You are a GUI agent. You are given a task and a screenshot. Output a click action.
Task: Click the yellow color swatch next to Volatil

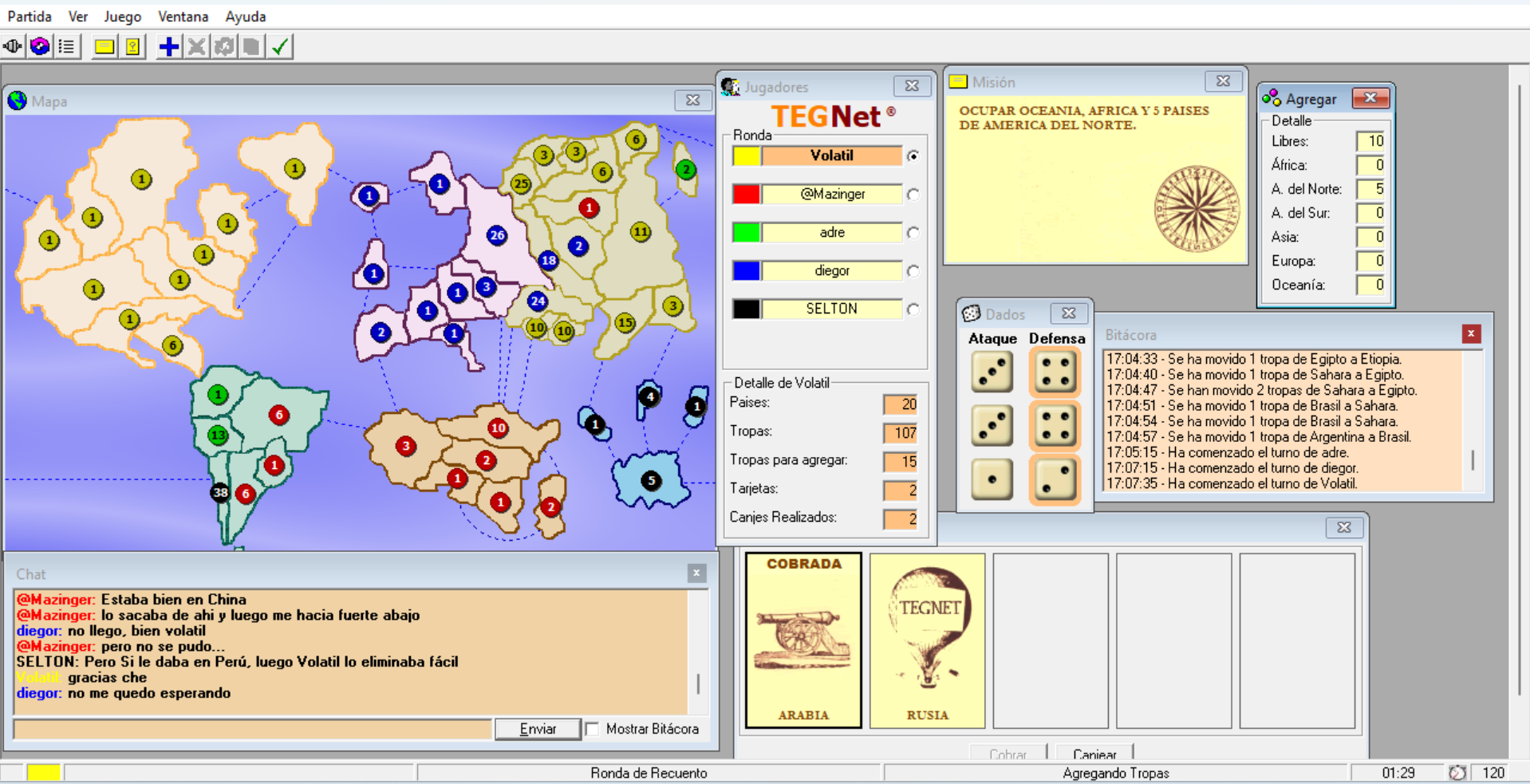(x=746, y=156)
